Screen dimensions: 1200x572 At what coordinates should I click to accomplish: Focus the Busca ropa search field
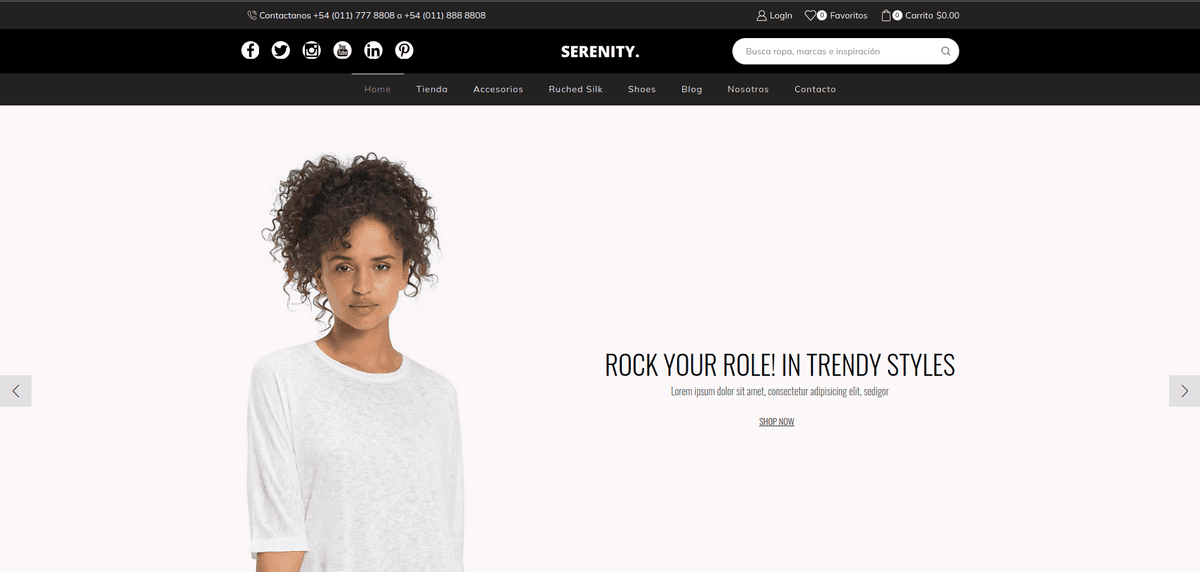(x=836, y=51)
